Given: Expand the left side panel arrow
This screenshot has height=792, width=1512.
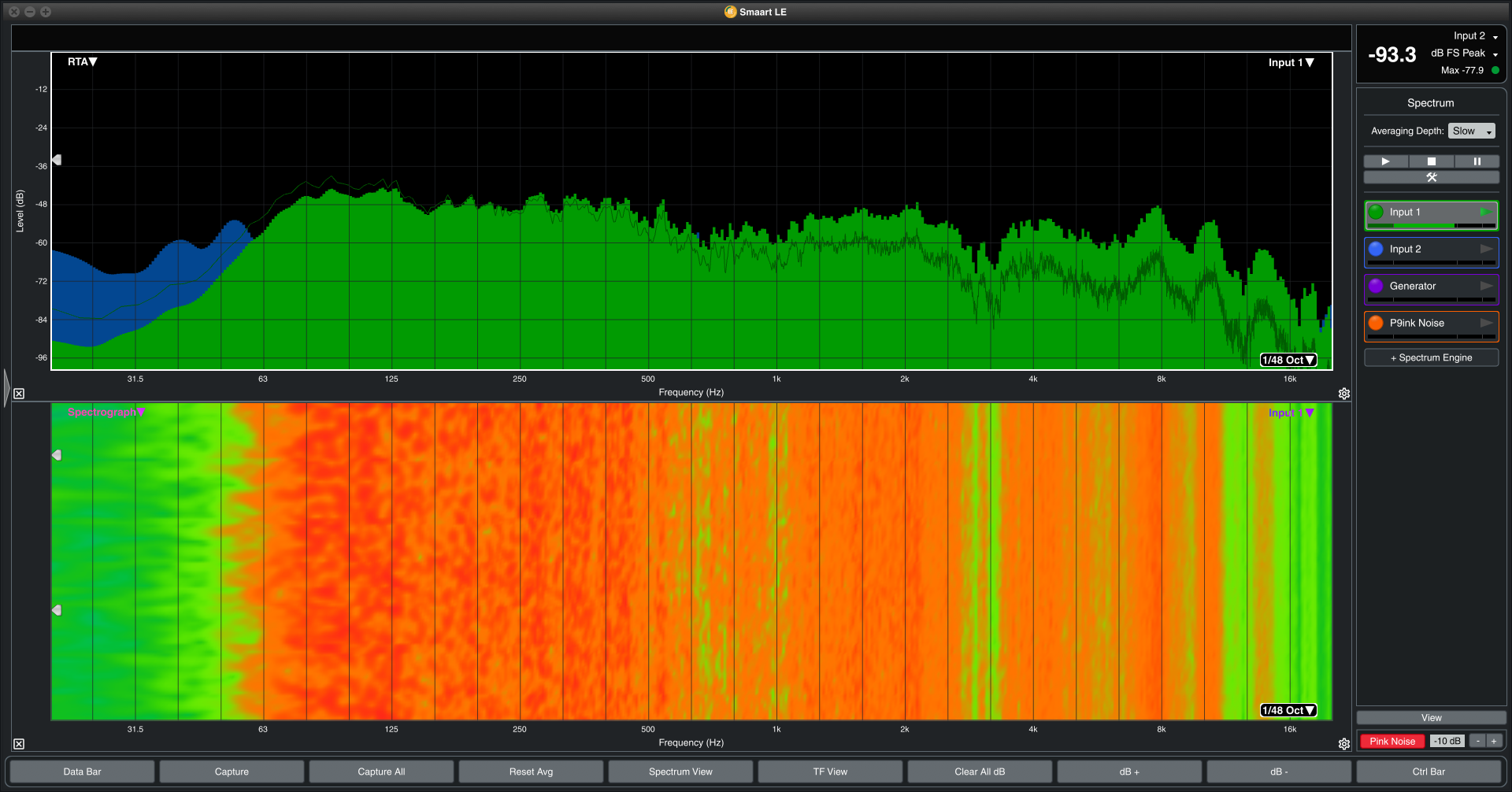Looking at the screenshot, I should point(6,387).
